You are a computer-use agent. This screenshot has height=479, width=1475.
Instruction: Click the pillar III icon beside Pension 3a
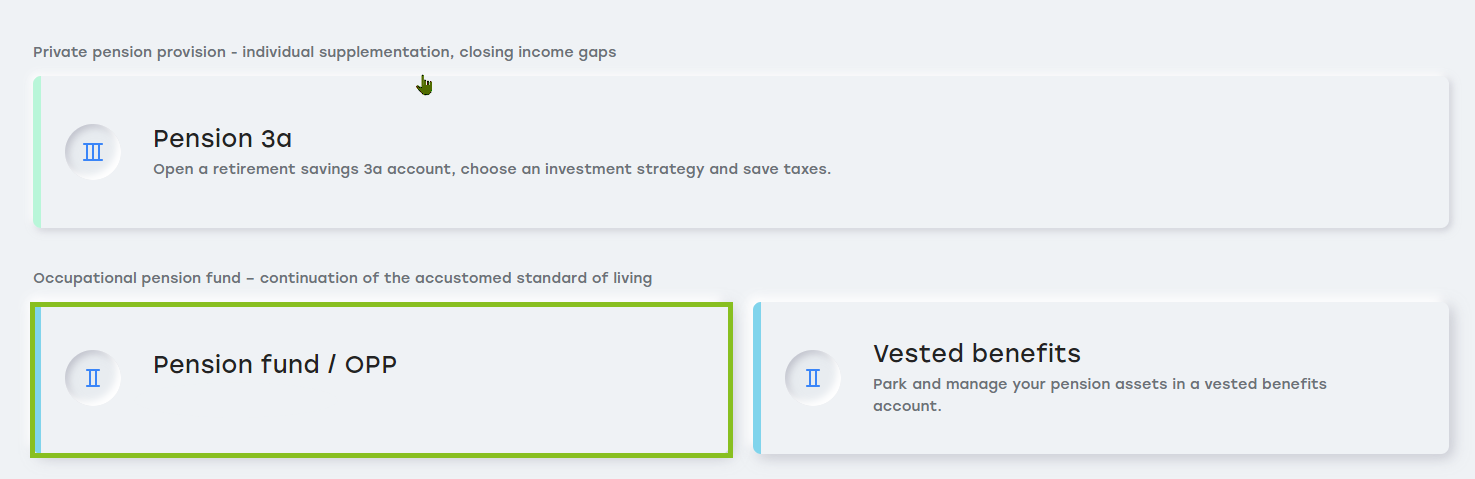[x=93, y=152]
